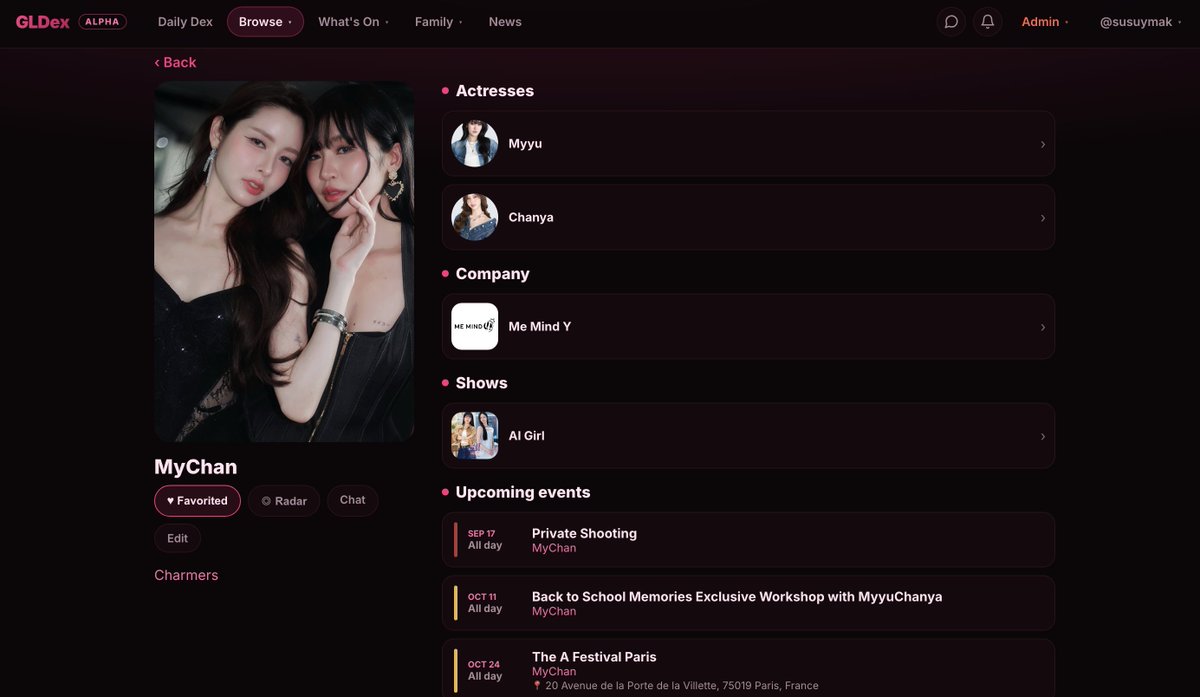Open the Charmers link

(186, 575)
